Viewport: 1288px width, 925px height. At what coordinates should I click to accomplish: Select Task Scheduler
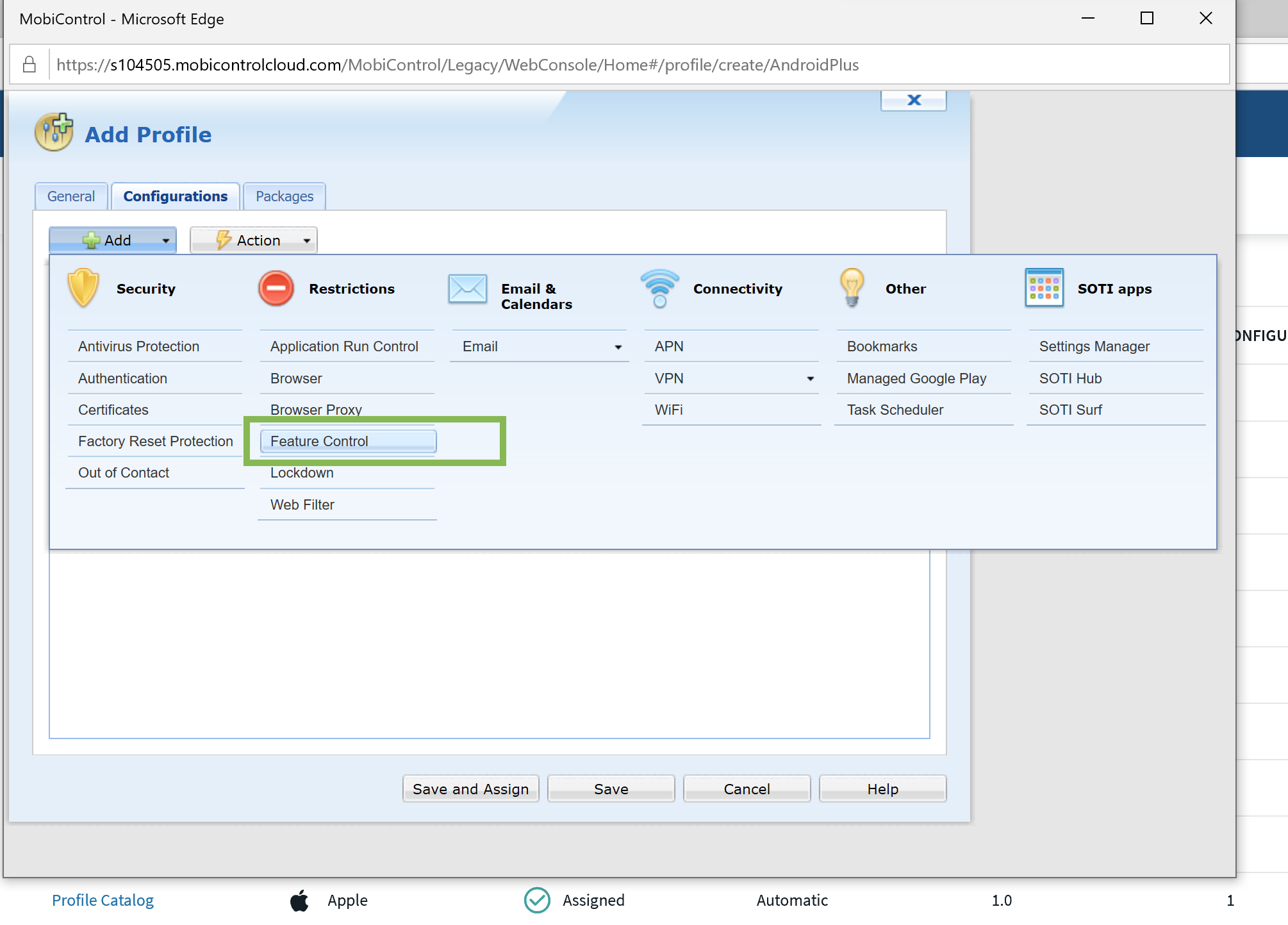click(x=924, y=410)
